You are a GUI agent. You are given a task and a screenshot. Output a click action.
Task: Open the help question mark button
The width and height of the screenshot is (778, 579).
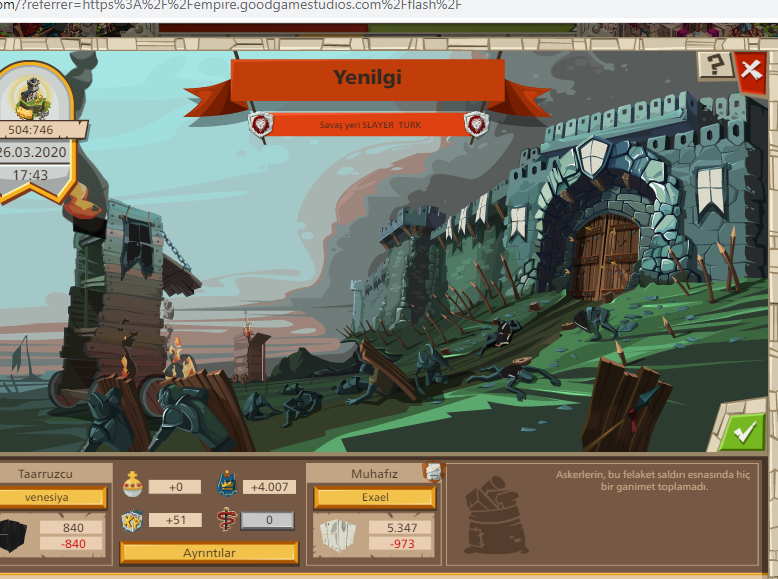[715, 65]
